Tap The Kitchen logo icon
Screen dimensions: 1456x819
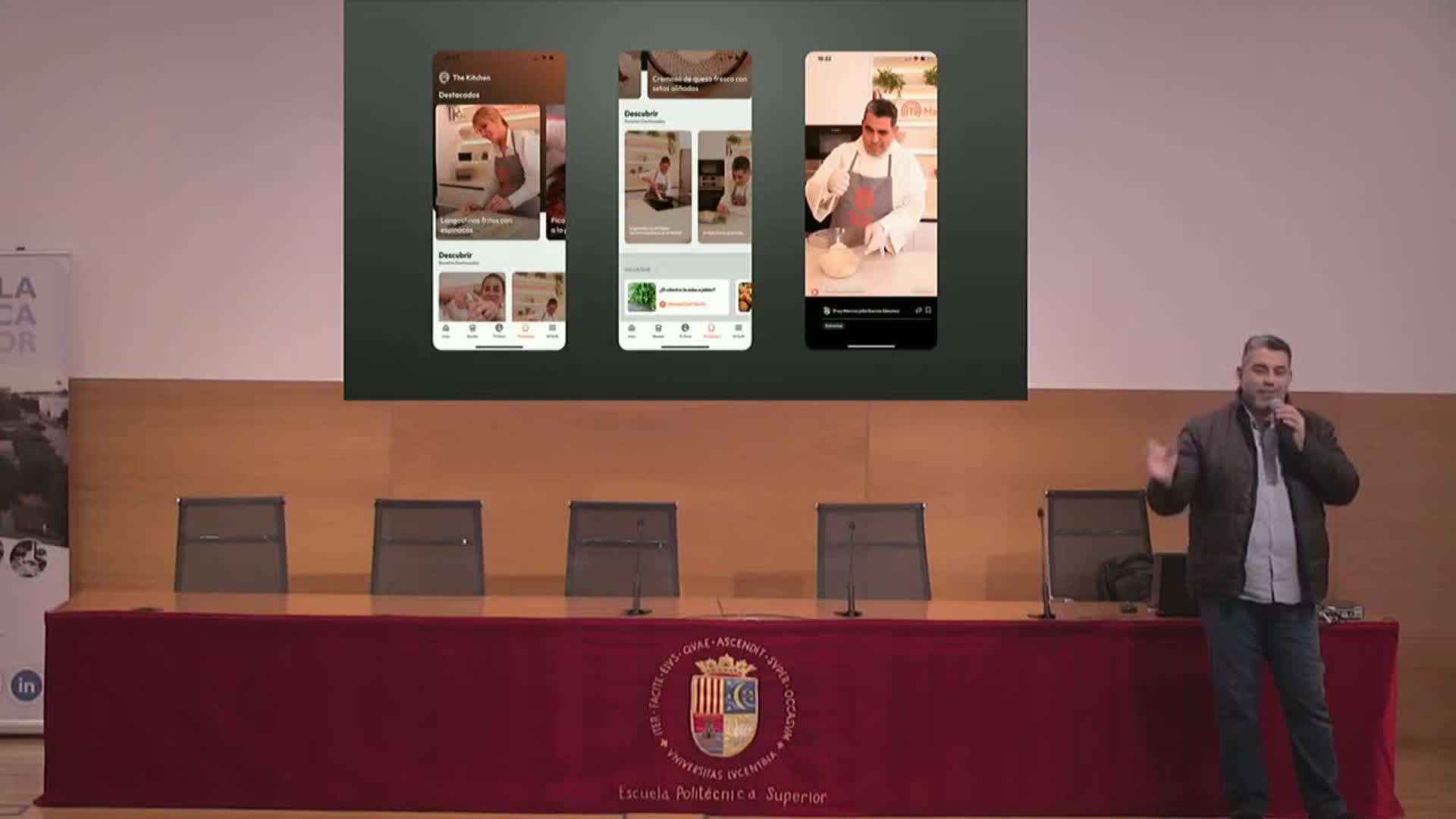click(444, 77)
